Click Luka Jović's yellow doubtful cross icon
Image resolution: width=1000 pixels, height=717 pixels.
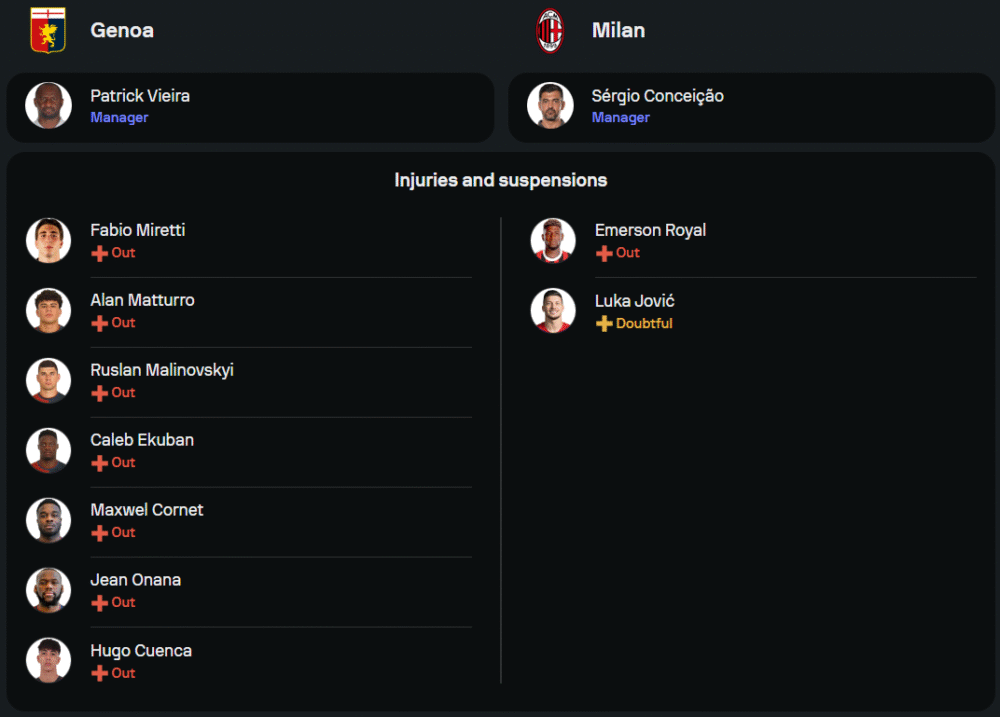click(604, 324)
